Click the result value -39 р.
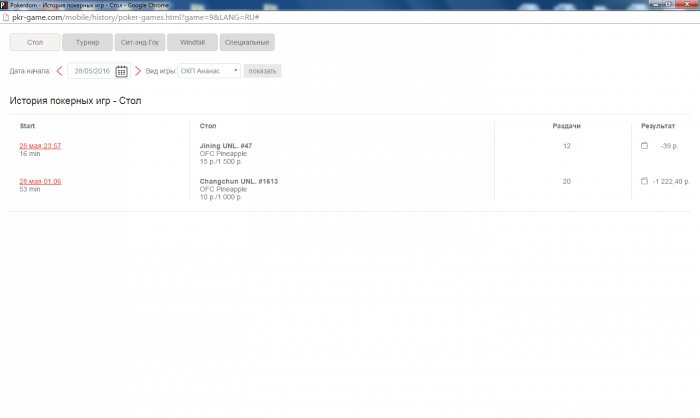This screenshot has height=418, width=700. coord(669,146)
